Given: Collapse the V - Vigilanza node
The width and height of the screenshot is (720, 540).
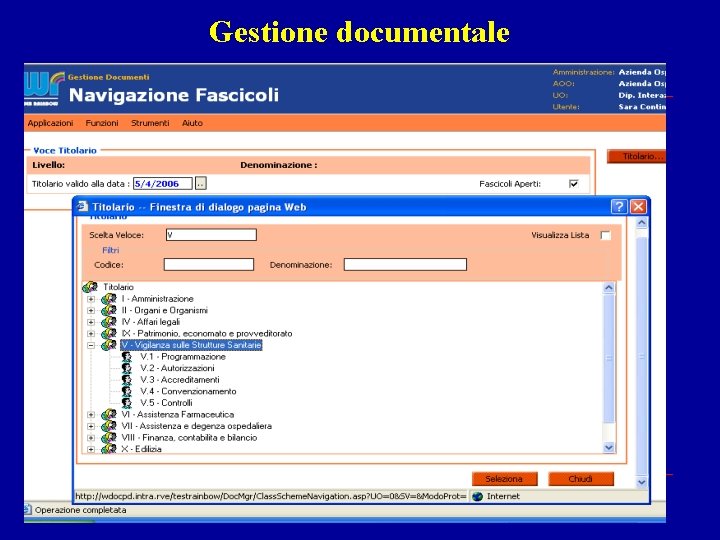Looking at the screenshot, I should click(91, 345).
